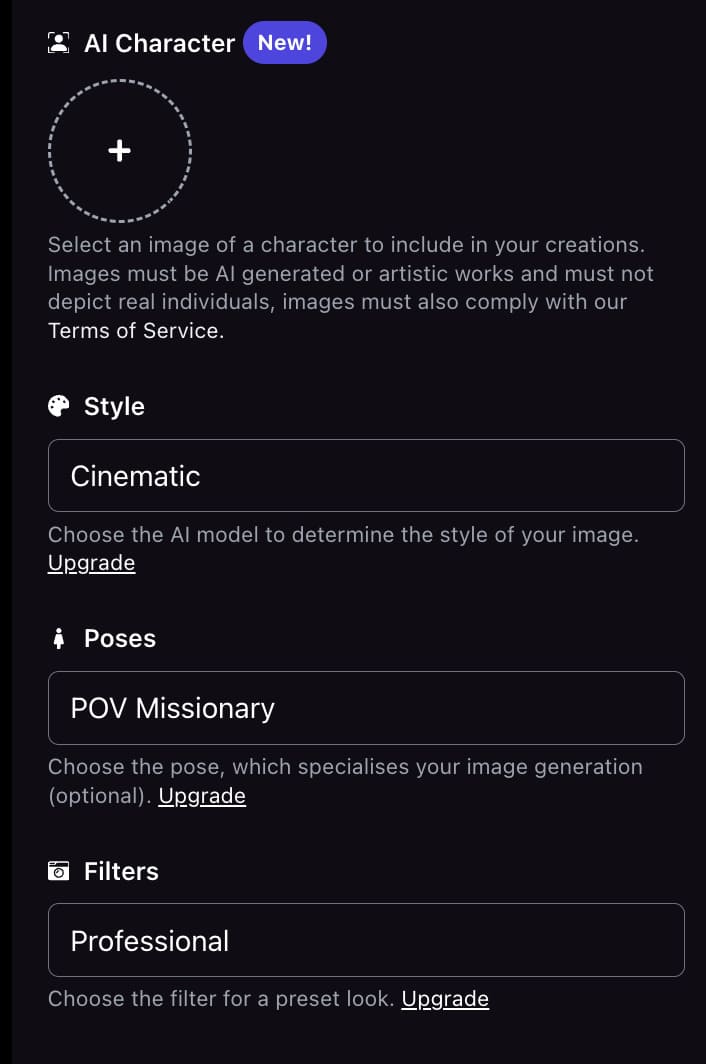Open the Cinematic style dropdown
The image size is (706, 1064).
coord(366,476)
